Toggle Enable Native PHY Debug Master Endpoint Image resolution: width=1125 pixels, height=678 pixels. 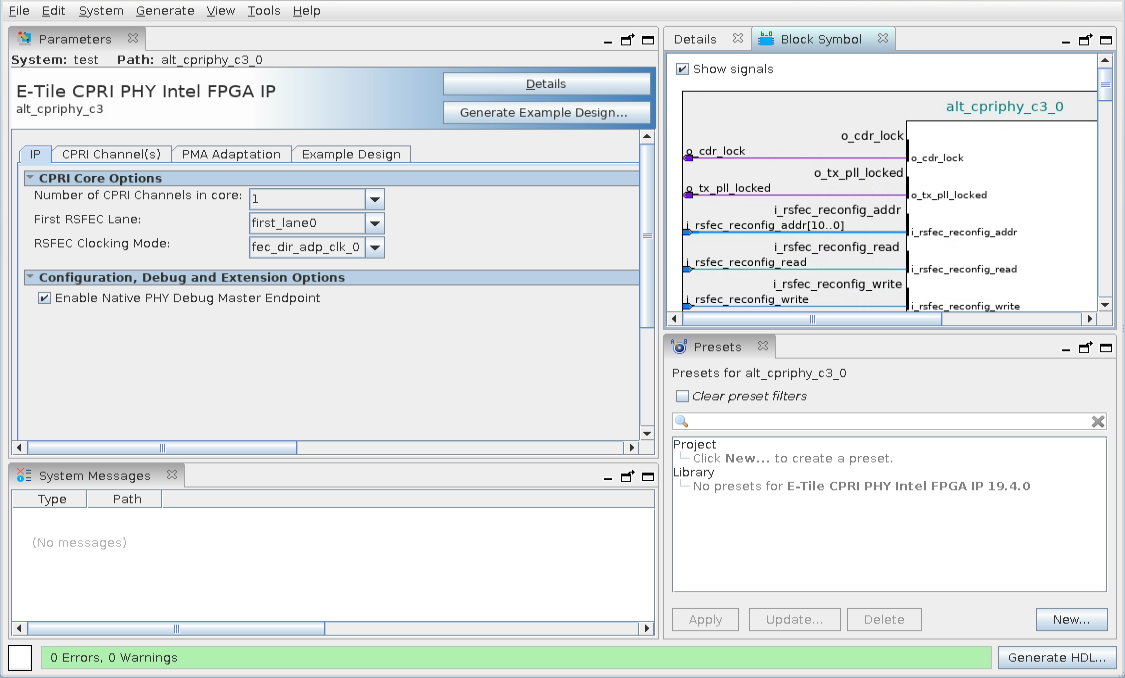tap(44, 298)
